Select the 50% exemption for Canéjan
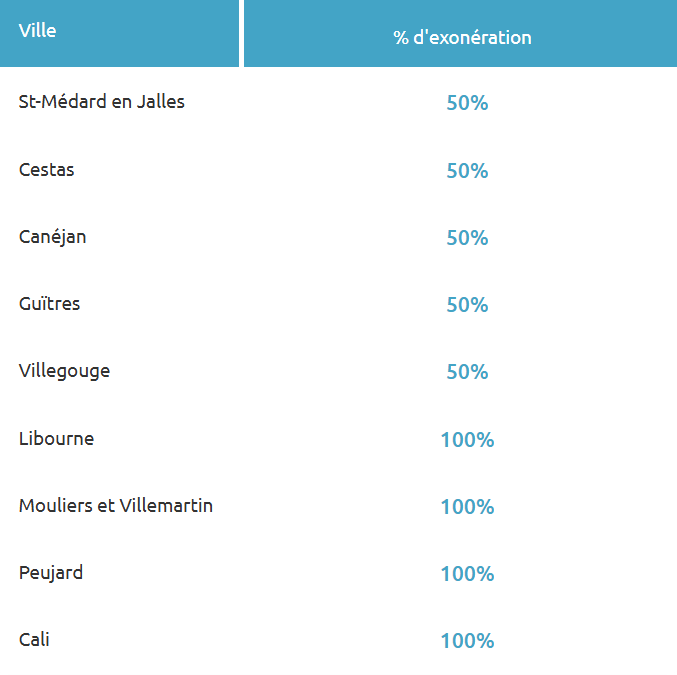 coord(467,238)
